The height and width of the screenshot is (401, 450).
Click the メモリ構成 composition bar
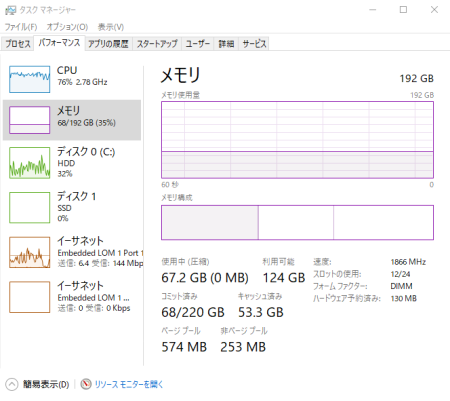pos(297,222)
